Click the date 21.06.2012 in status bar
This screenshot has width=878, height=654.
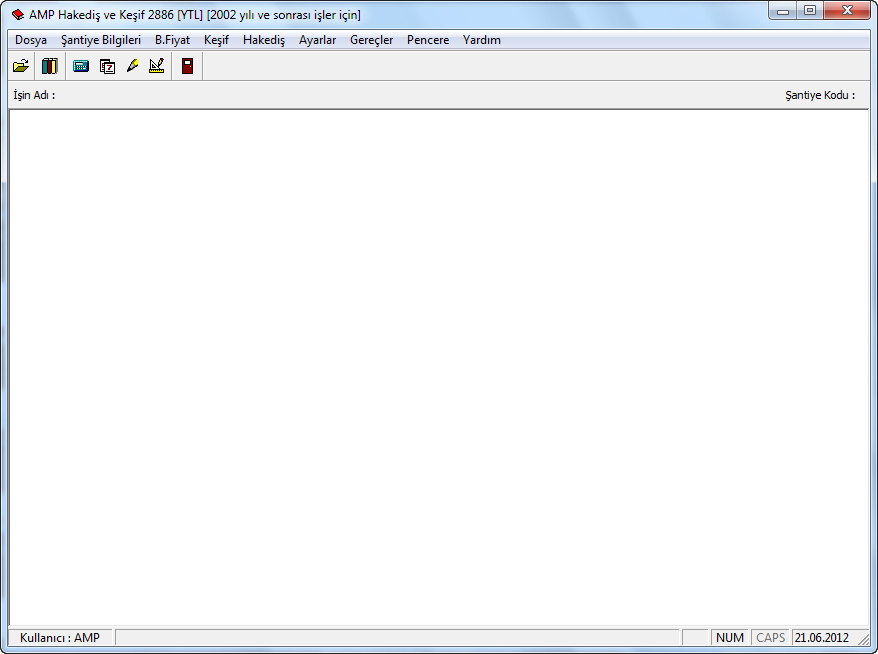click(821, 637)
